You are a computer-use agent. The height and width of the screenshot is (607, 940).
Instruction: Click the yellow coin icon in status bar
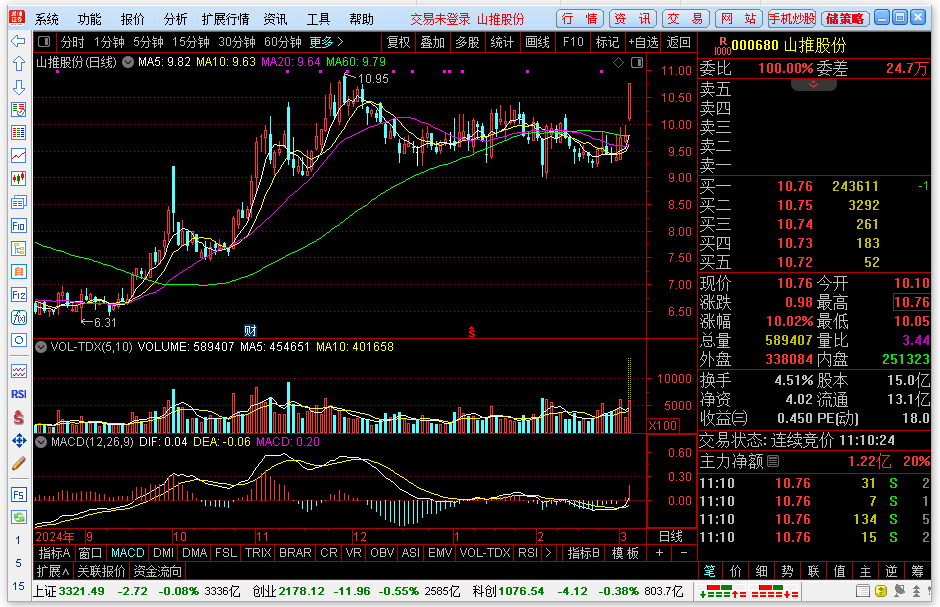881,591
